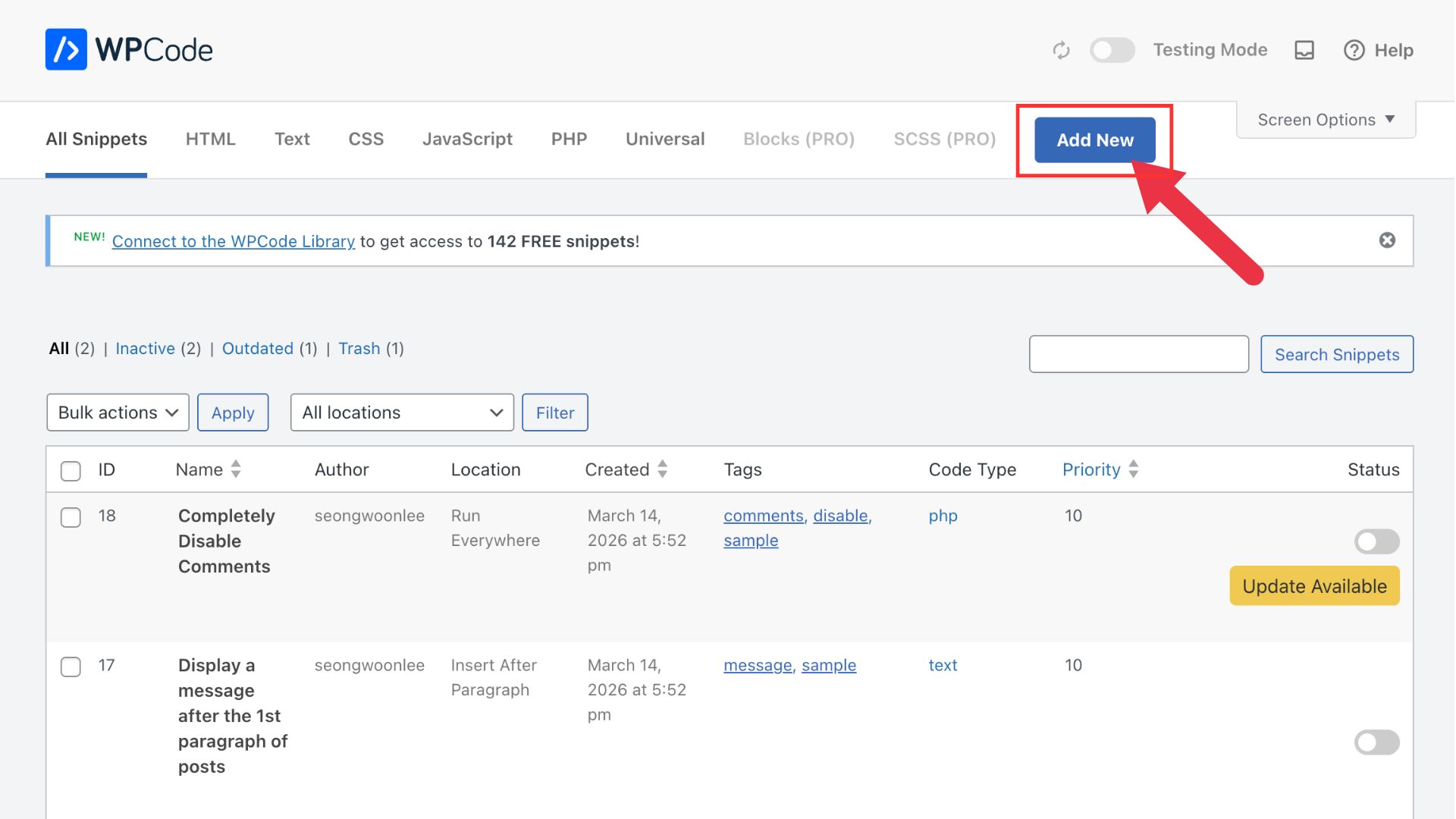Switch to the JavaScript tab
The width and height of the screenshot is (1456, 819).
click(467, 139)
